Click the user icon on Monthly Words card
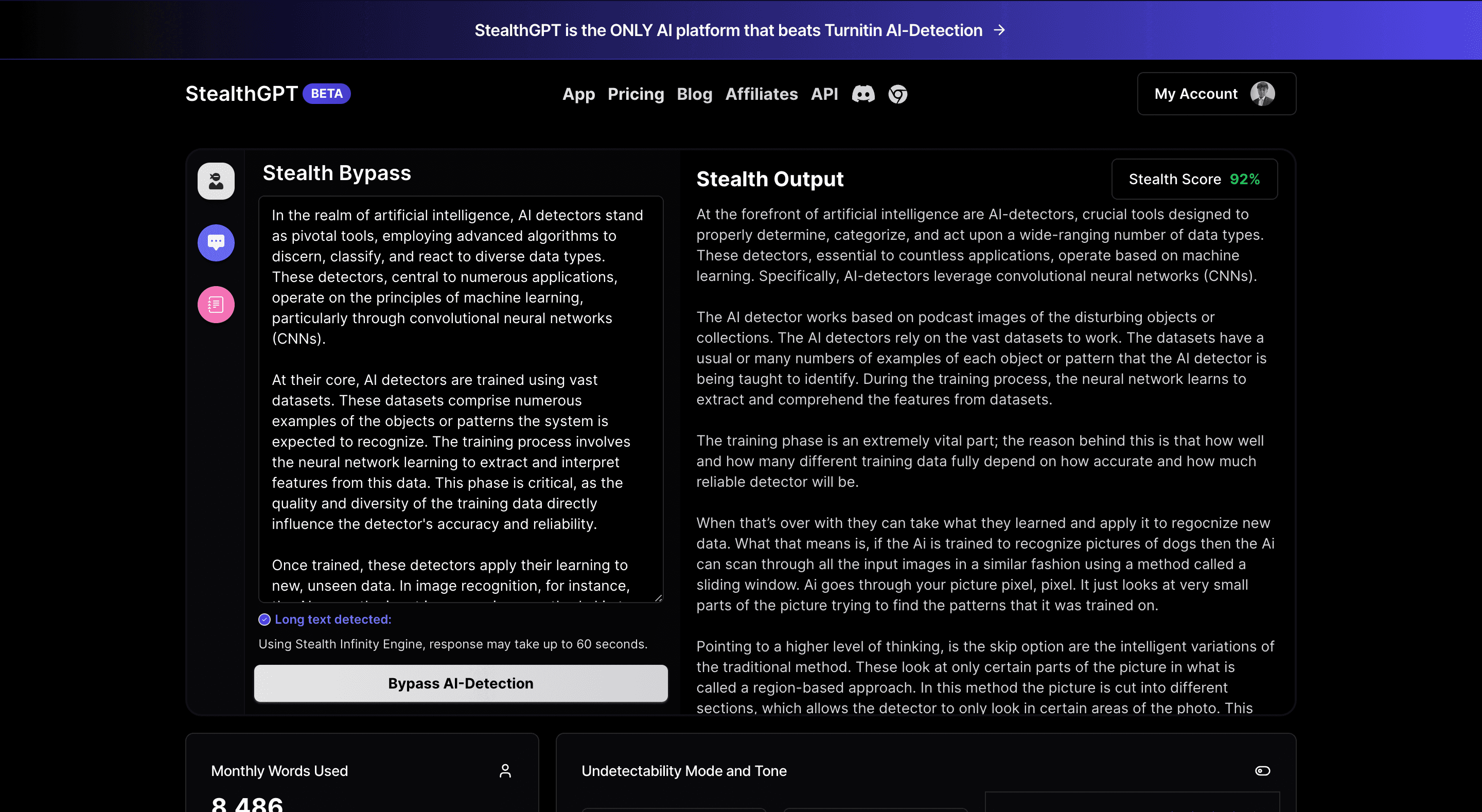1482x812 pixels. 505,771
